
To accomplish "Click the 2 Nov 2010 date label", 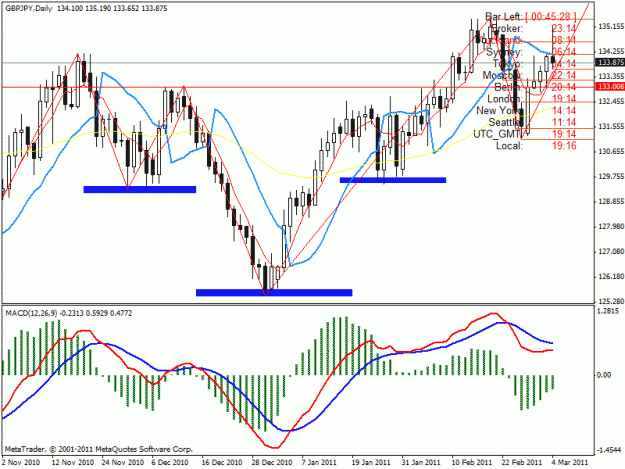I will pos(21,462).
